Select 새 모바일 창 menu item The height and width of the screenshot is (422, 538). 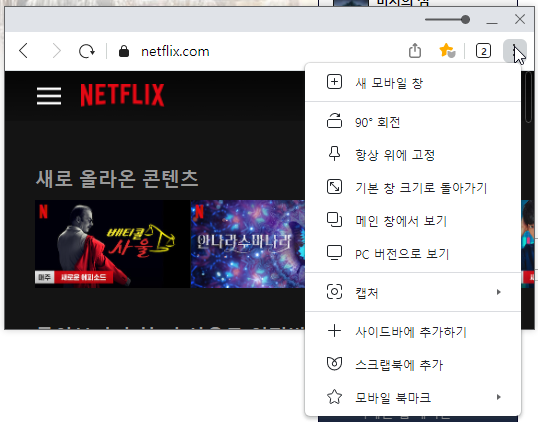pyautogui.click(x=413, y=83)
